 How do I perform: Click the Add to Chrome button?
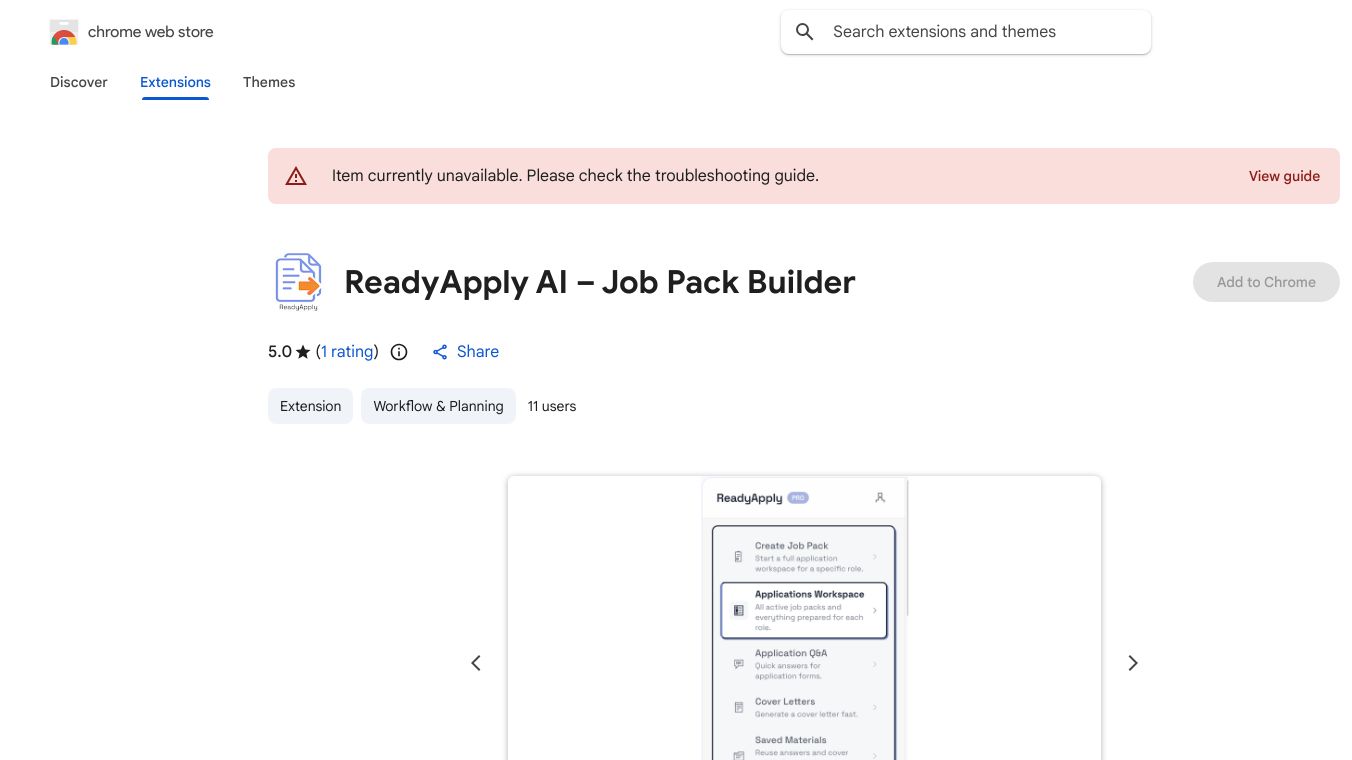coord(1266,282)
